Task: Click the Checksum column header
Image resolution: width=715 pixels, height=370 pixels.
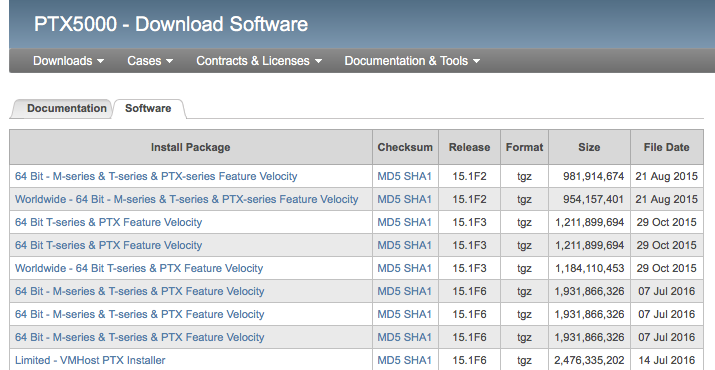Action: pos(405,147)
